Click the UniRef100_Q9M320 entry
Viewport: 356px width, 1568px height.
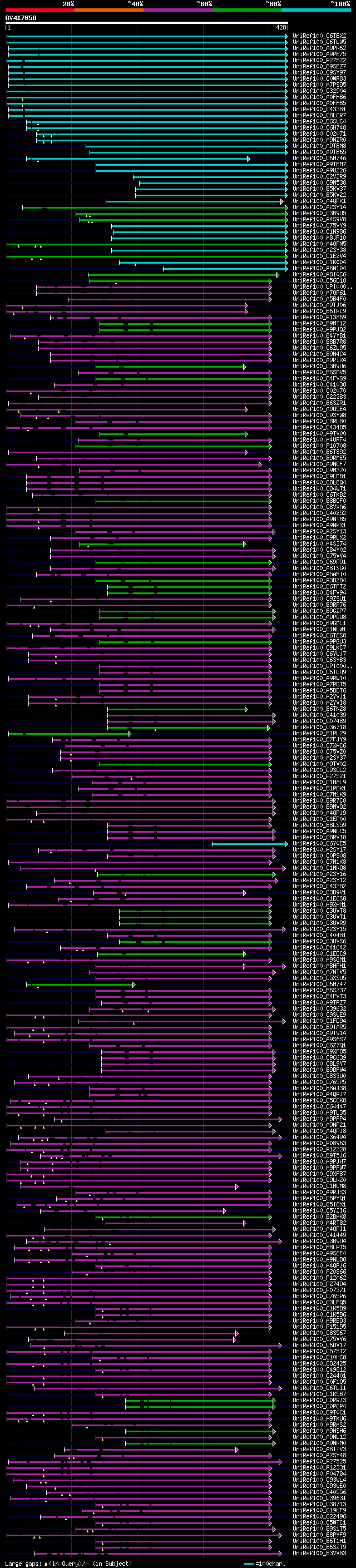point(319,471)
